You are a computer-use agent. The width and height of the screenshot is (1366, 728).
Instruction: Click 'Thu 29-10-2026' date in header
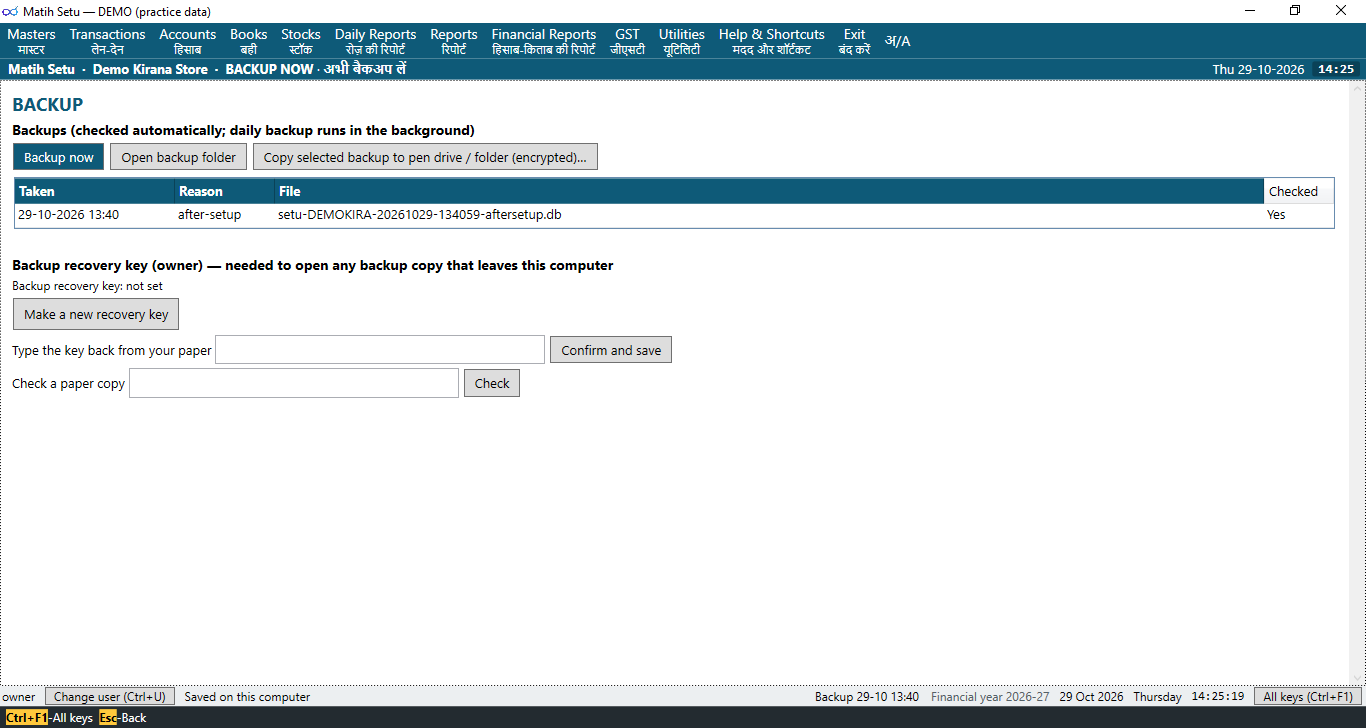(x=1258, y=69)
